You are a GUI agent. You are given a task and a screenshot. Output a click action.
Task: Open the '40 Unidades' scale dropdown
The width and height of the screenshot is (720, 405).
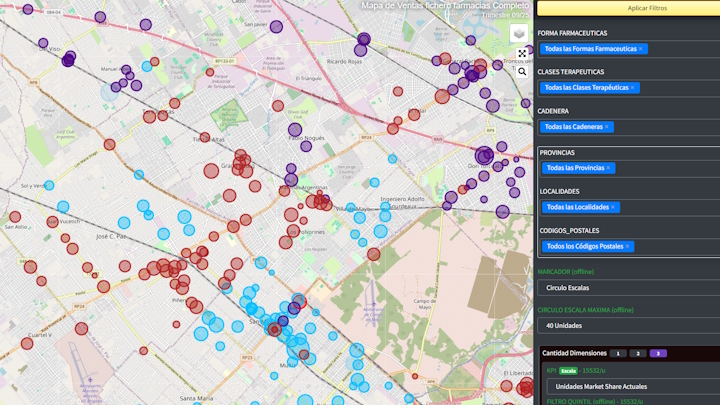click(628, 325)
